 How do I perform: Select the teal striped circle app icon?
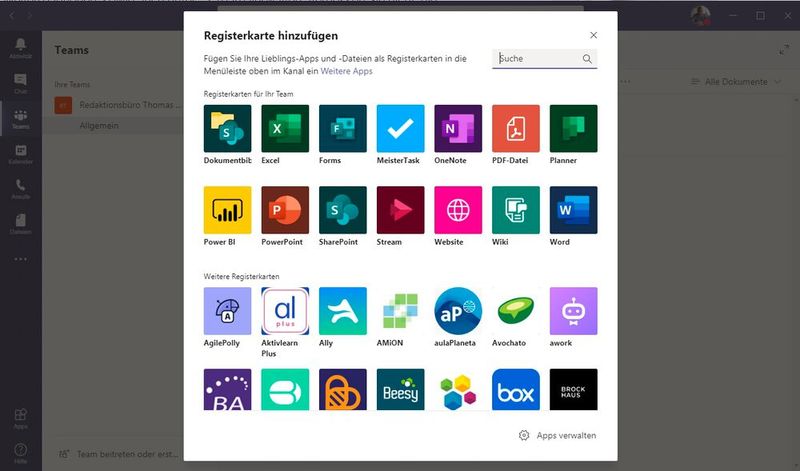(285, 389)
